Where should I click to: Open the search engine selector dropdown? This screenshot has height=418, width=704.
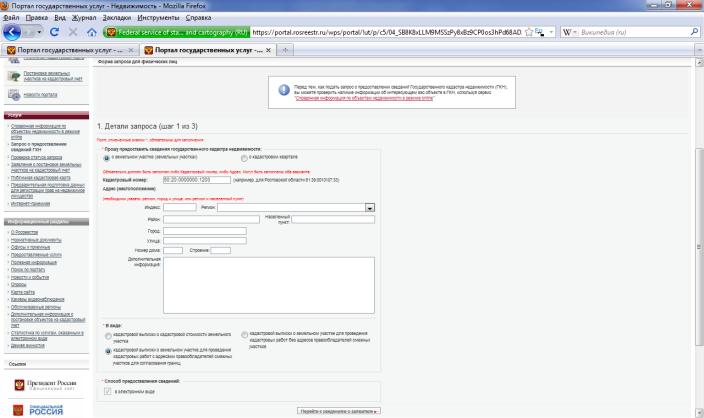(x=574, y=32)
